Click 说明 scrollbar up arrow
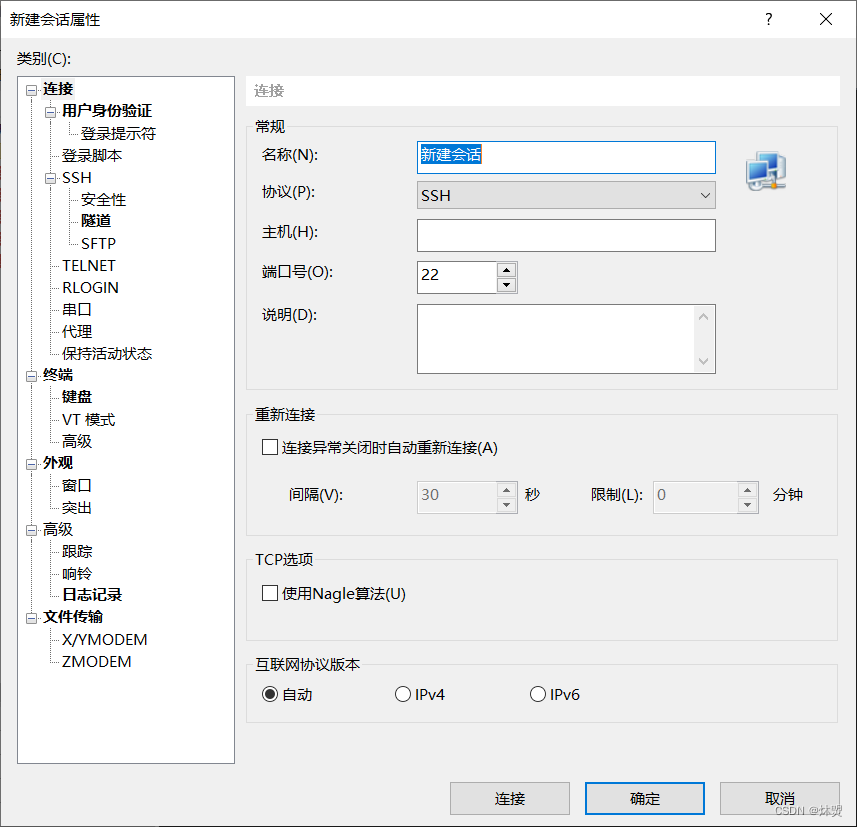 [703, 316]
